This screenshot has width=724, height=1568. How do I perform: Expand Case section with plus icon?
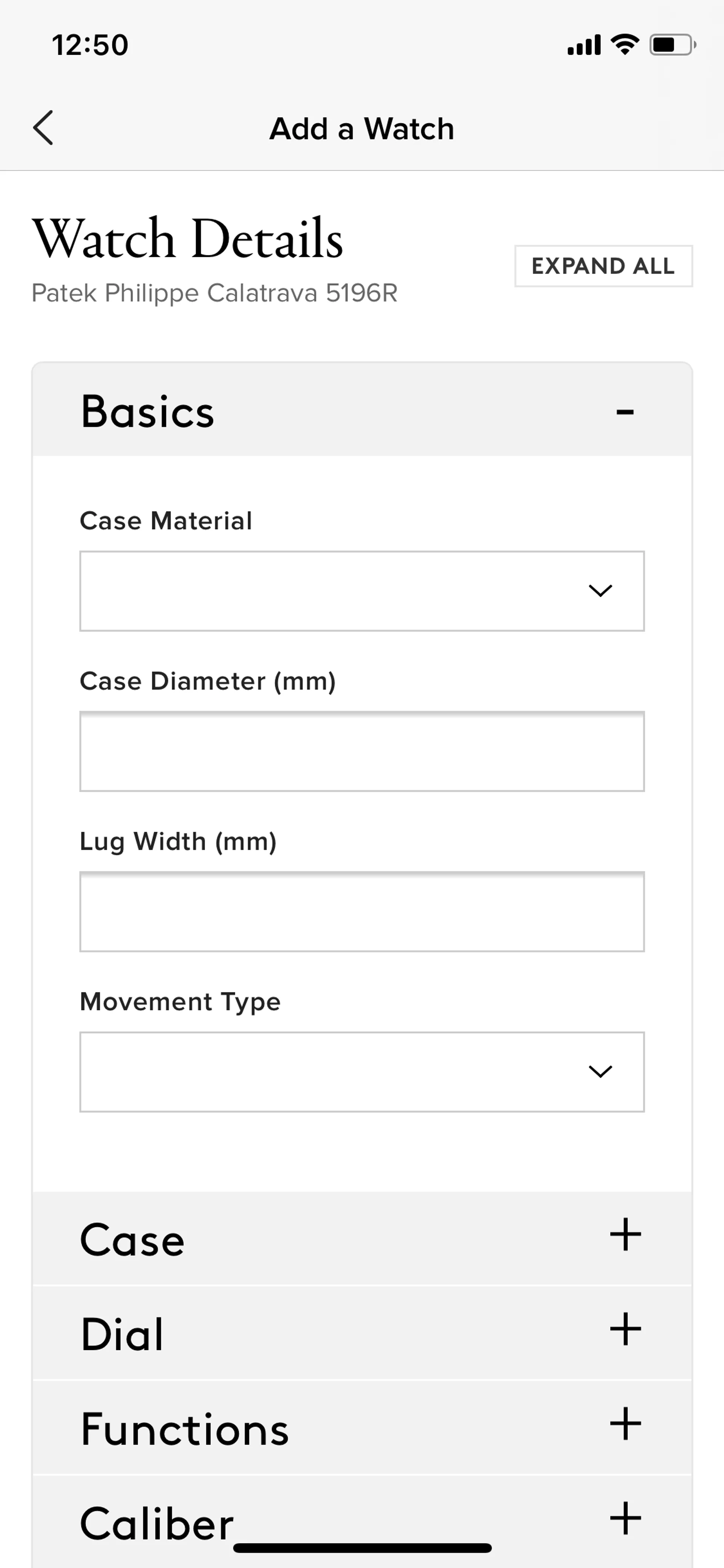626,1235
